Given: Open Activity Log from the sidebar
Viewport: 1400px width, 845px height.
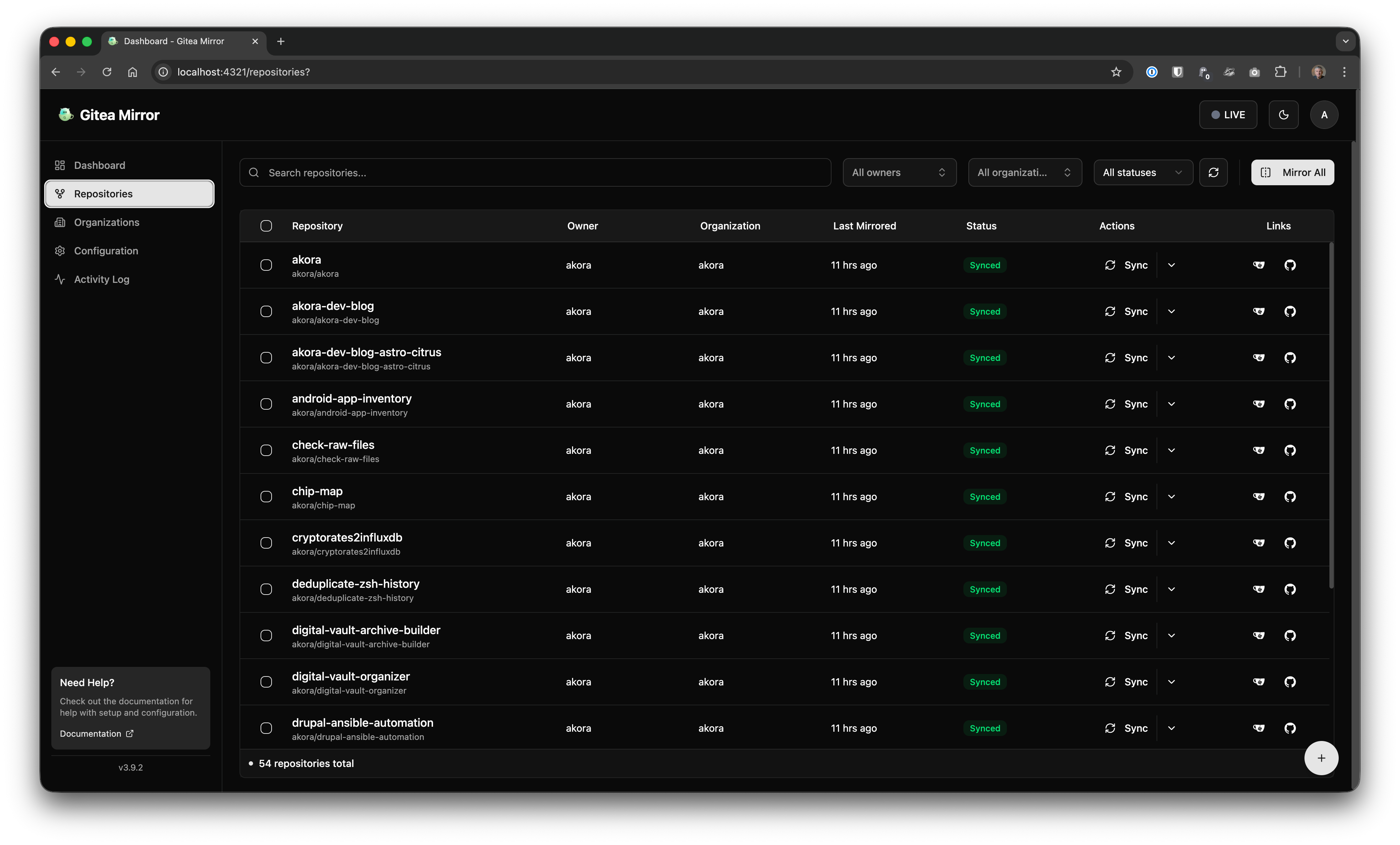Looking at the screenshot, I should (x=101, y=279).
